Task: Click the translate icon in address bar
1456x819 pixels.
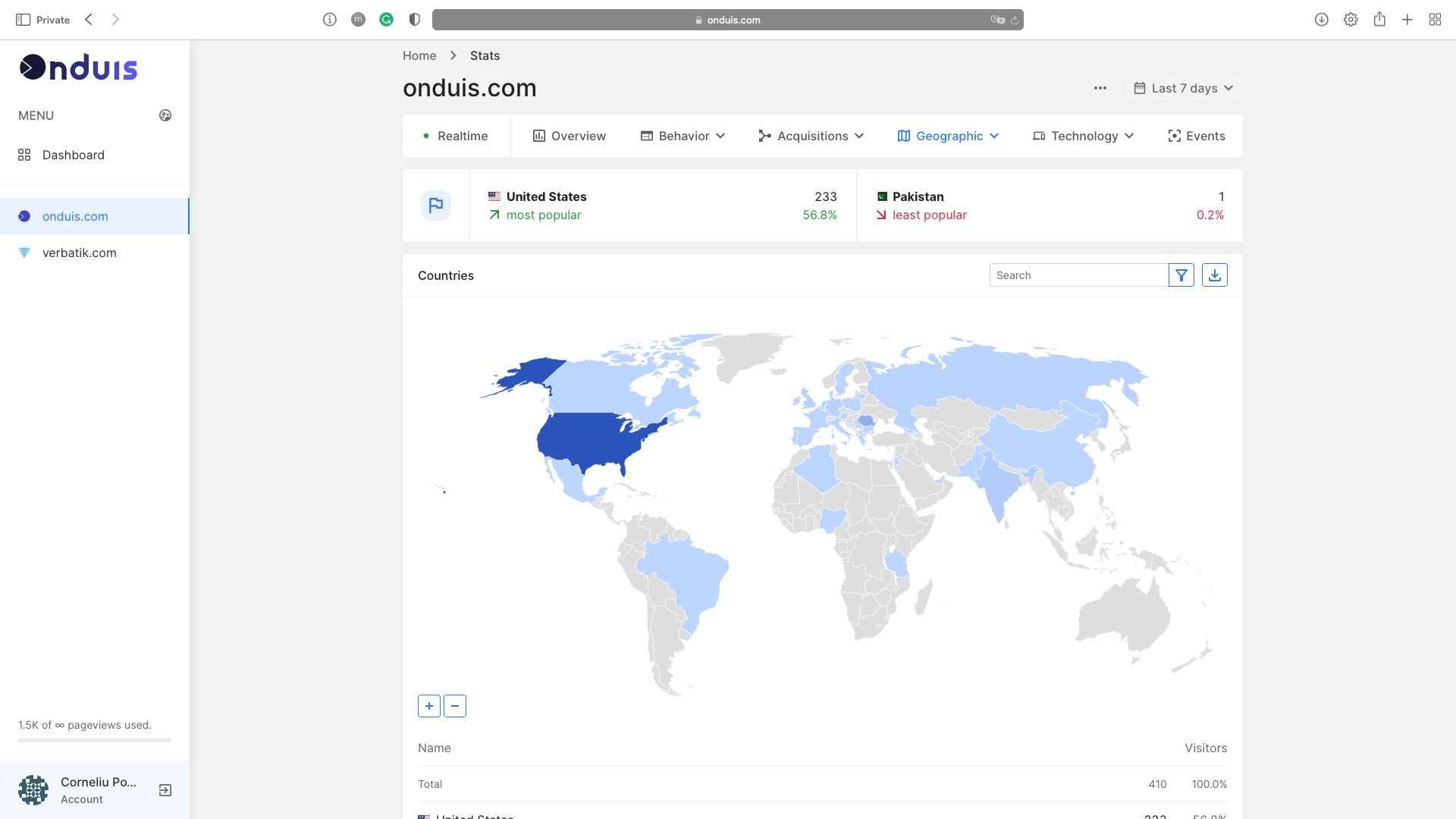Action: (998, 20)
